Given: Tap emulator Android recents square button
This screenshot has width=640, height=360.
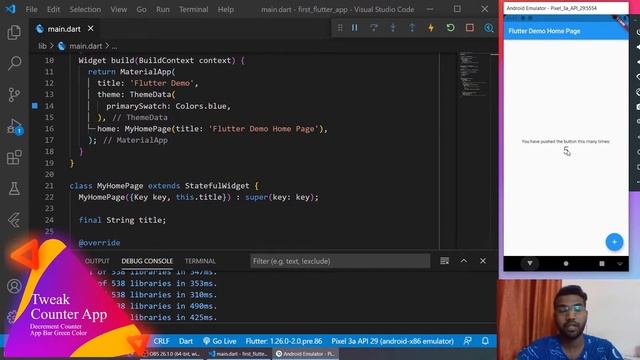Looking at the screenshot, I should coord(602,264).
